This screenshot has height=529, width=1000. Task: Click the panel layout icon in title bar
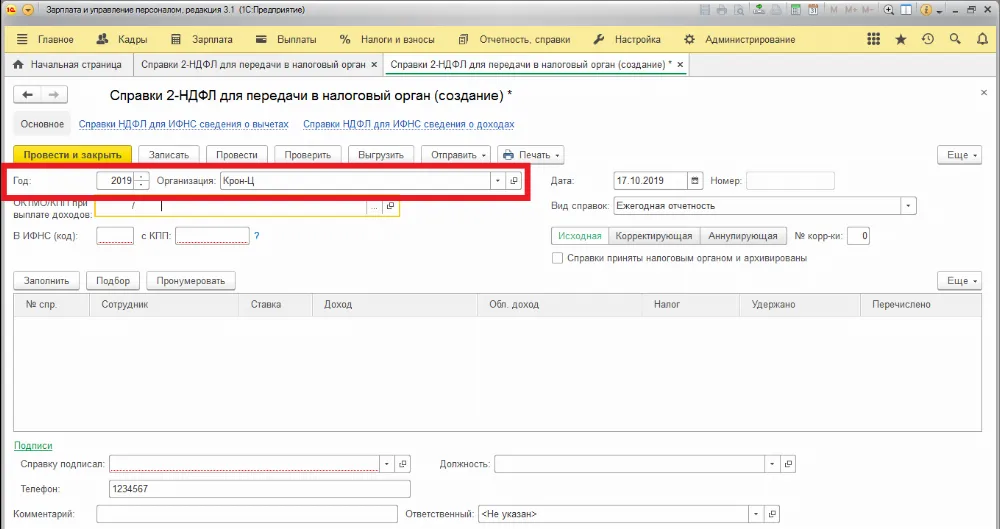[x=906, y=10]
